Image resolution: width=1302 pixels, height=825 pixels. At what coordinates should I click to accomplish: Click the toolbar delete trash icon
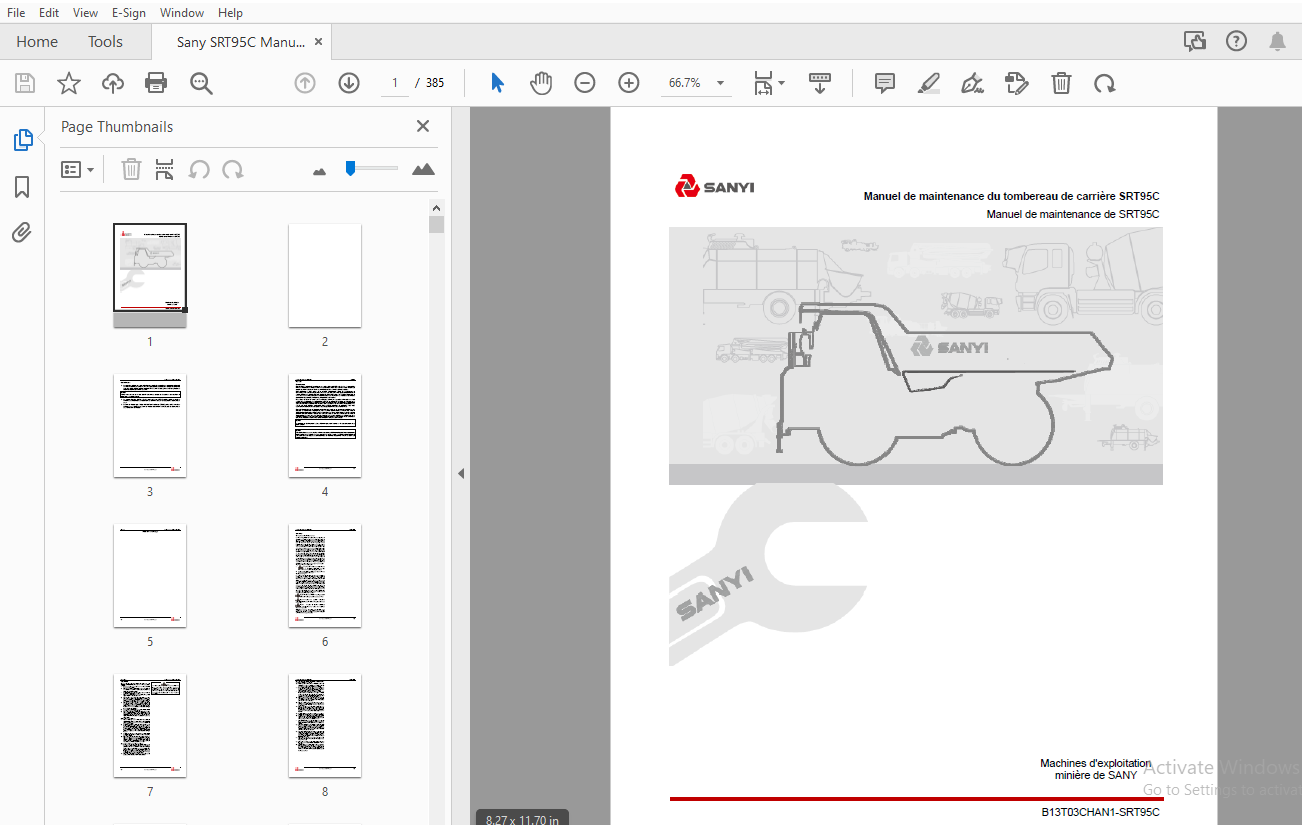click(1061, 83)
